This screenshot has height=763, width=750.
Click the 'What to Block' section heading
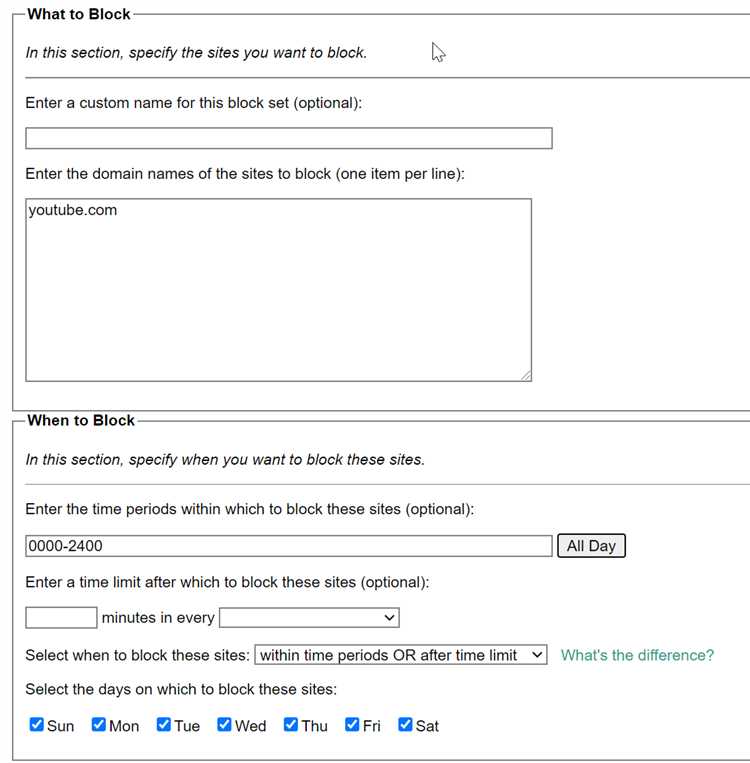pos(79,14)
